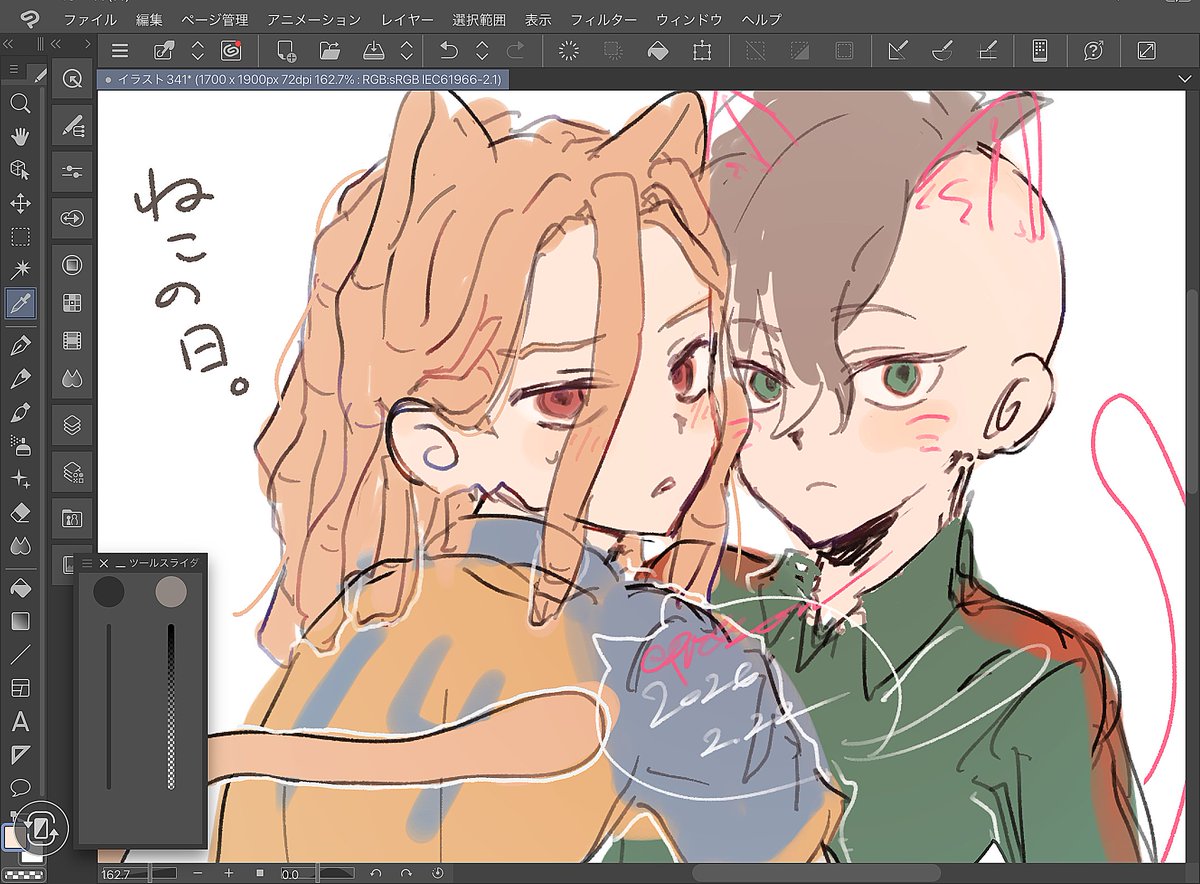
Task: Click rotate canvas left button in status bar
Action: click(376, 873)
